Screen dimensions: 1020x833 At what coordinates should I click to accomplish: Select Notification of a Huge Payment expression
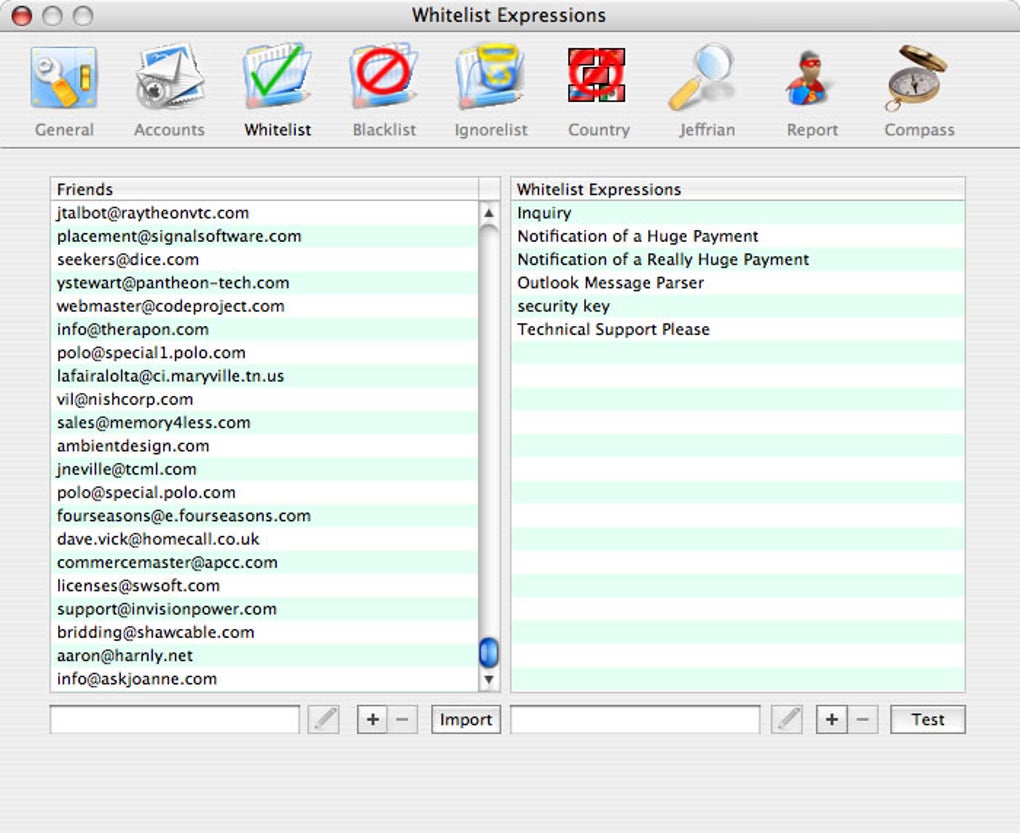coord(738,236)
